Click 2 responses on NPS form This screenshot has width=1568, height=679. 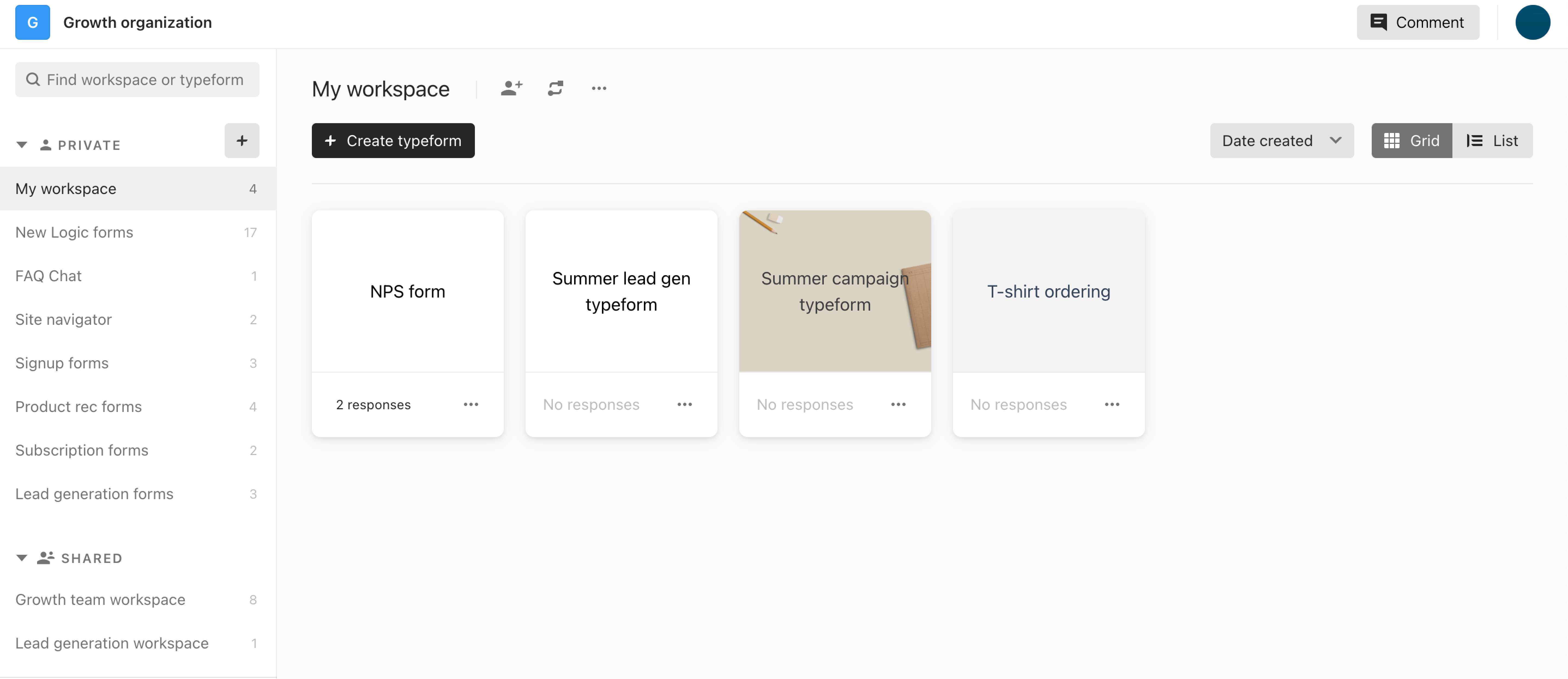(373, 405)
